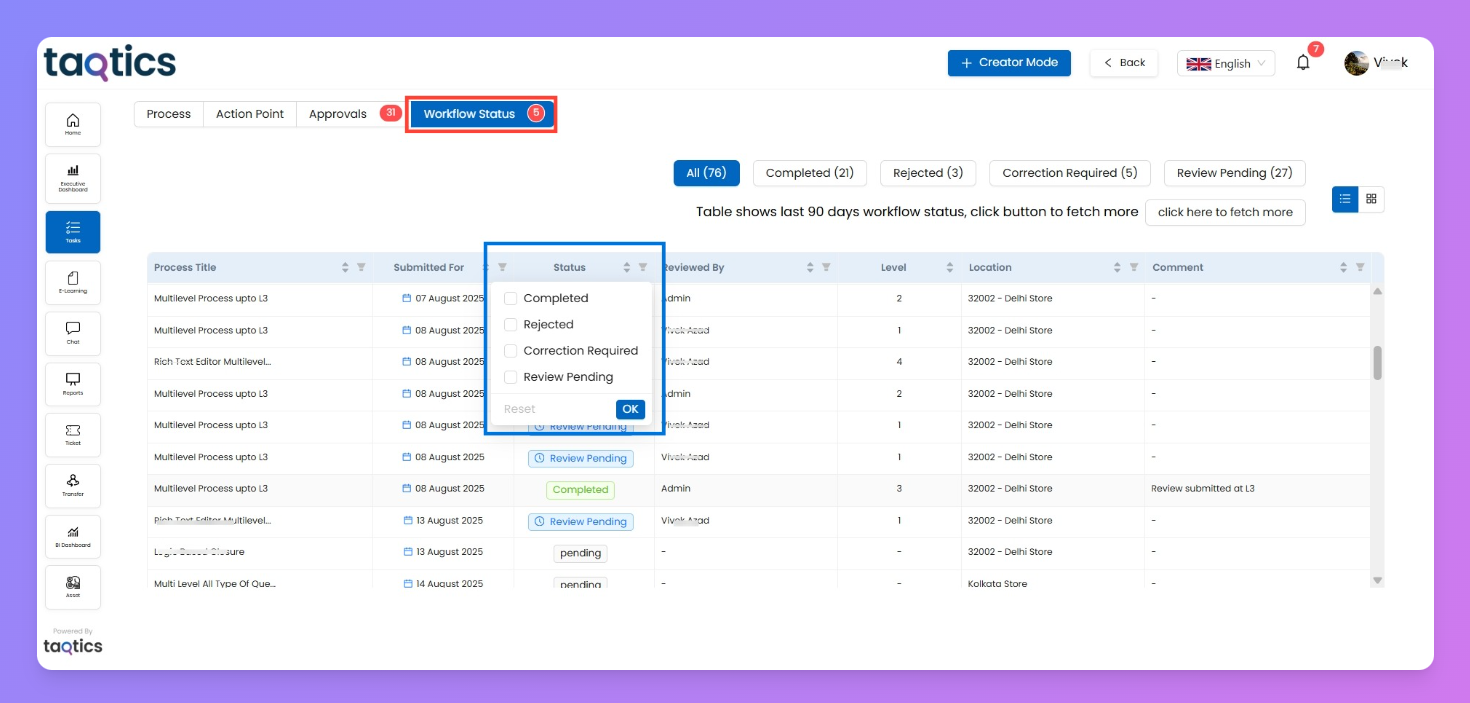
Task: Switch to grid view icon
Action: tap(1371, 199)
